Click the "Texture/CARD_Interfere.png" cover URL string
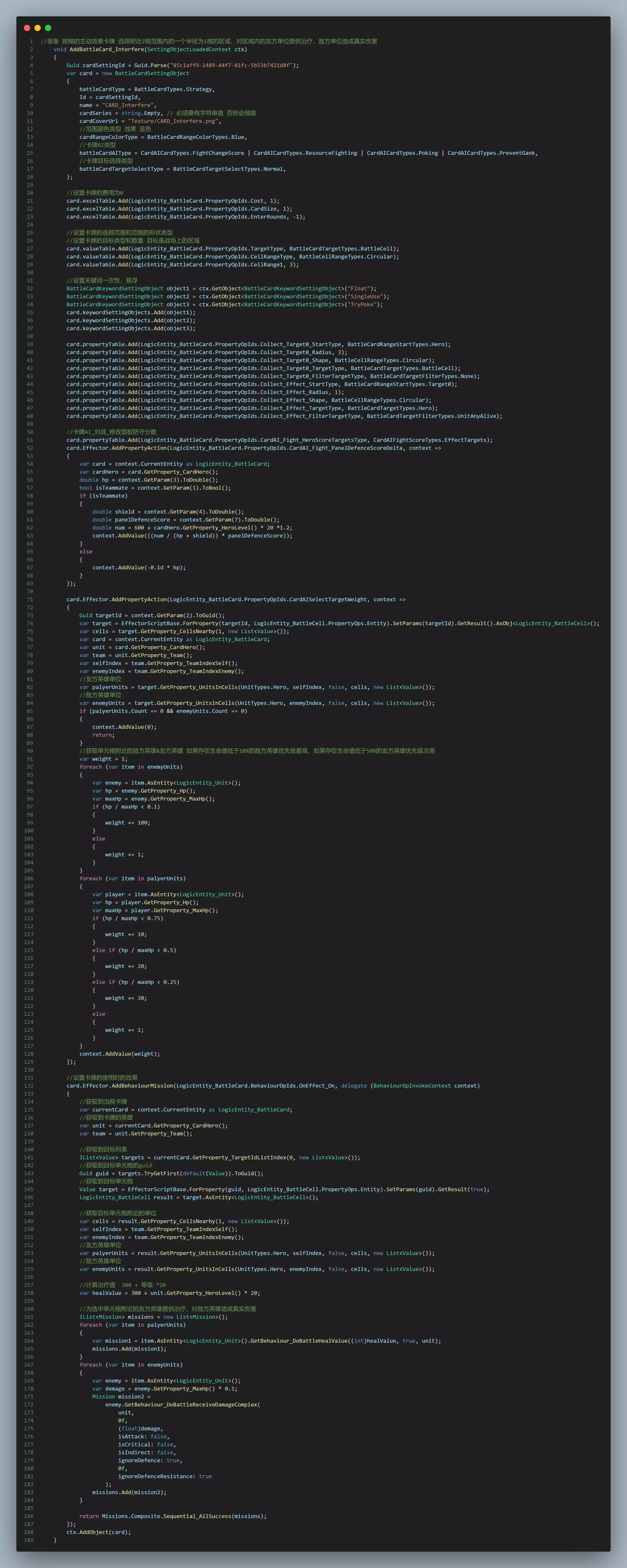This screenshot has width=627, height=1568. (174, 121)
